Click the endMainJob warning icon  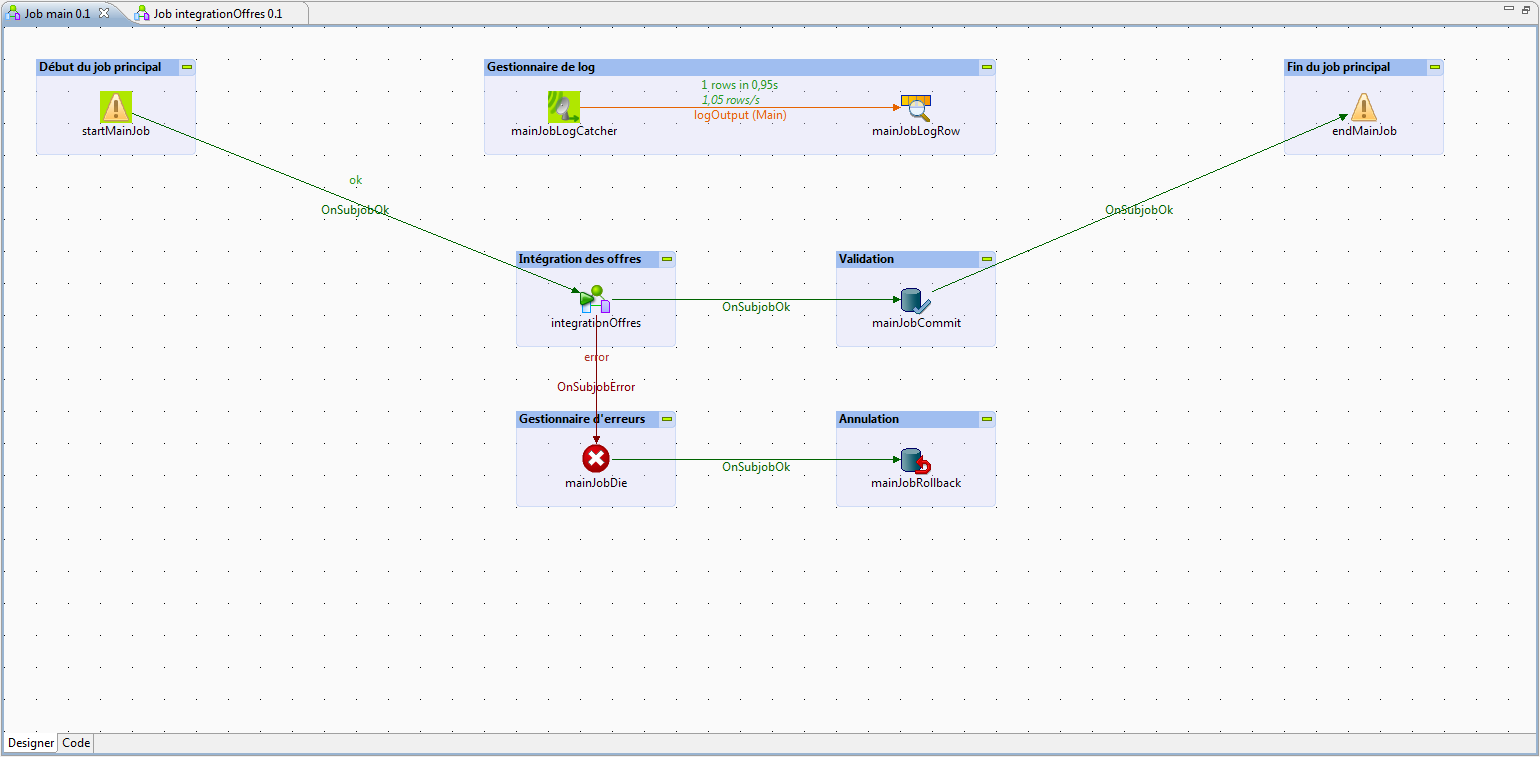pyautogui.click(x=1364, y=107)
